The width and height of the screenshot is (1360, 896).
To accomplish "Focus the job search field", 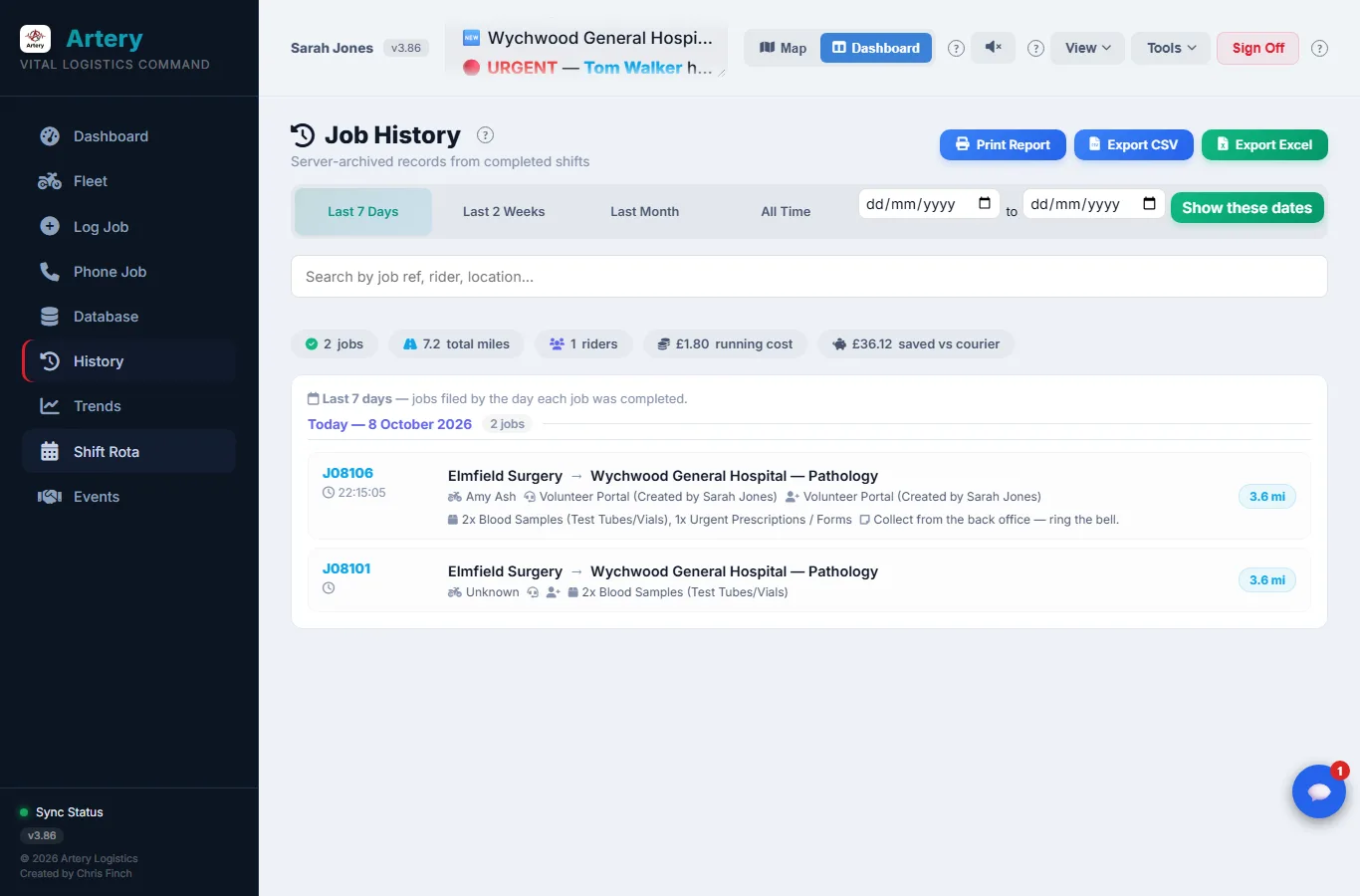I will tap(809, 277).
